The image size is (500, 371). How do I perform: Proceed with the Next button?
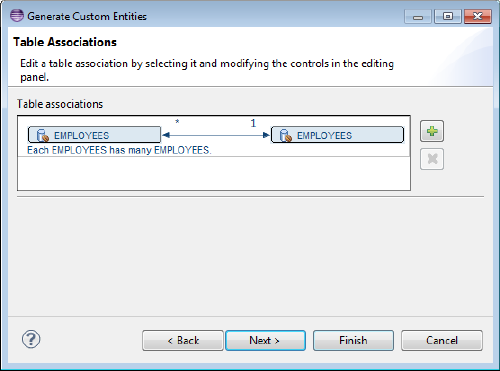265,340
